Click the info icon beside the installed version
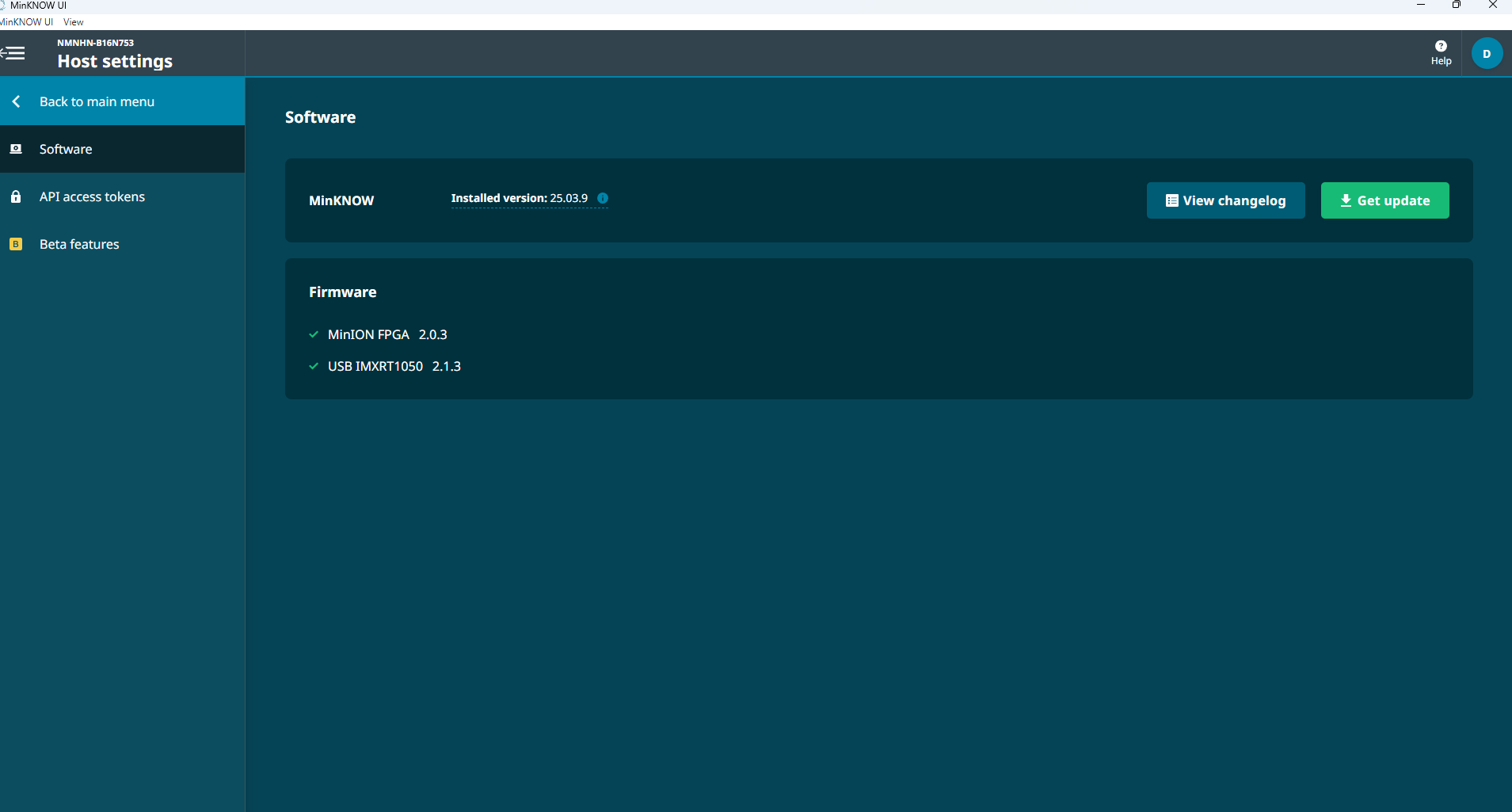This screenshot has width=1512, height=812. 603,198
